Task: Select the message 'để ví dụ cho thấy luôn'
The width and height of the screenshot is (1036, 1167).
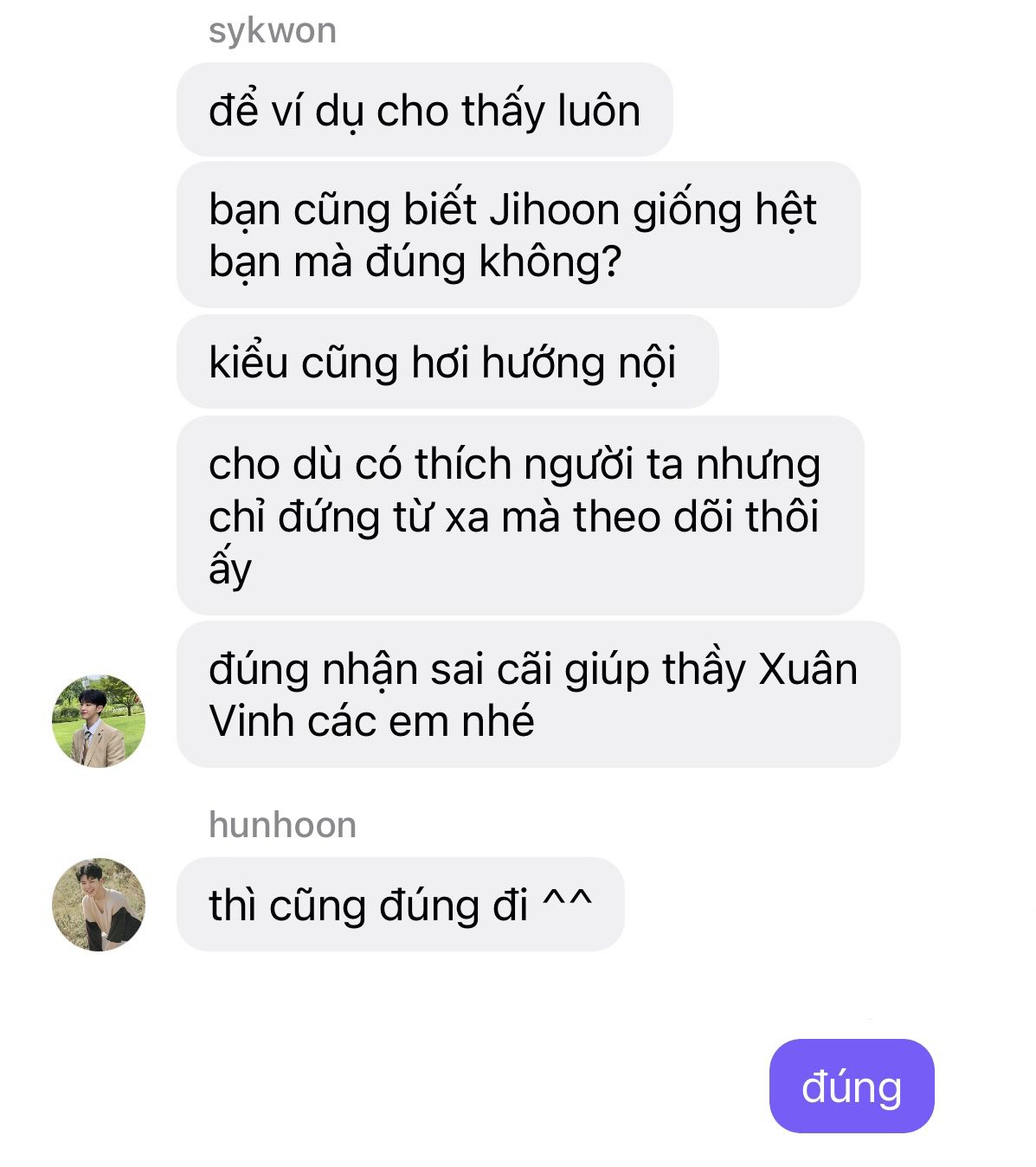Action: (x=424, y=110)
